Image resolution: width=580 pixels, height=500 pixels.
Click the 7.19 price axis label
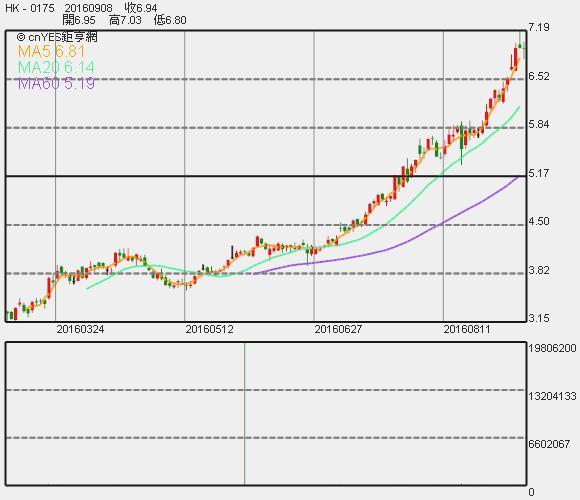pyautogui.click(x=539, y=27)
